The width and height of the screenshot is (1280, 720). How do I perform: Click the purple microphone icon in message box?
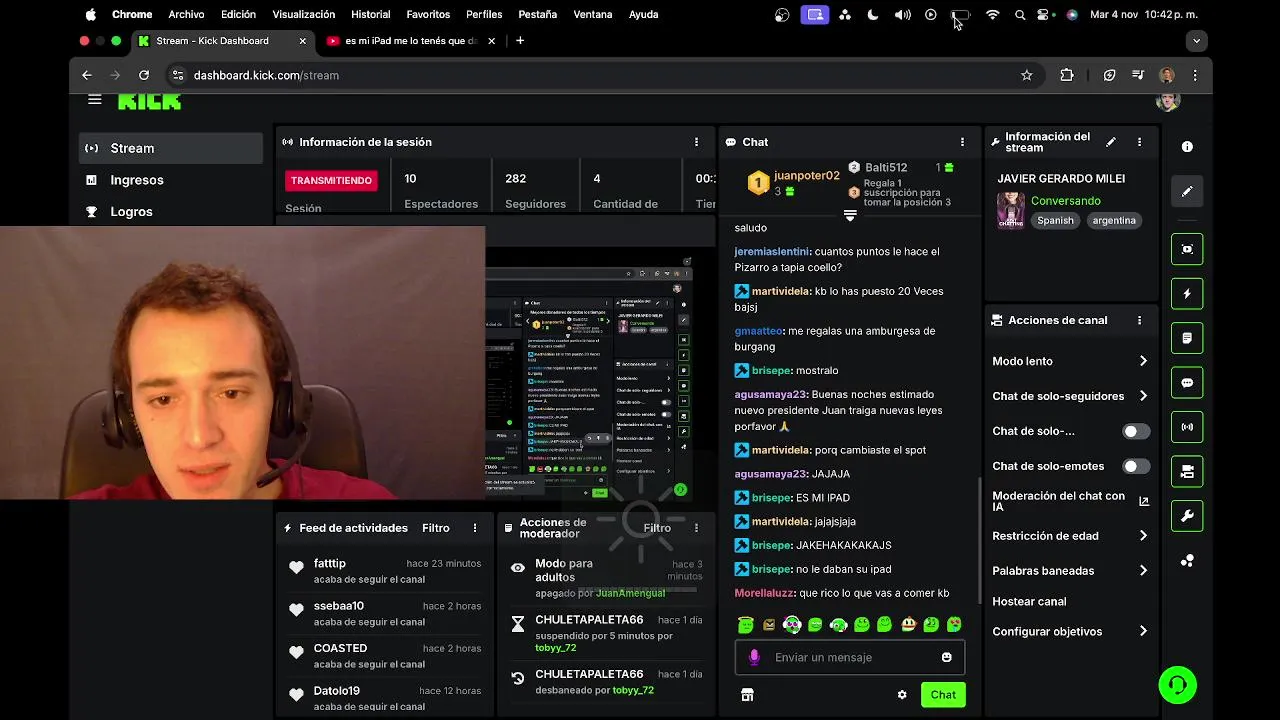click(x=754, y=657)
